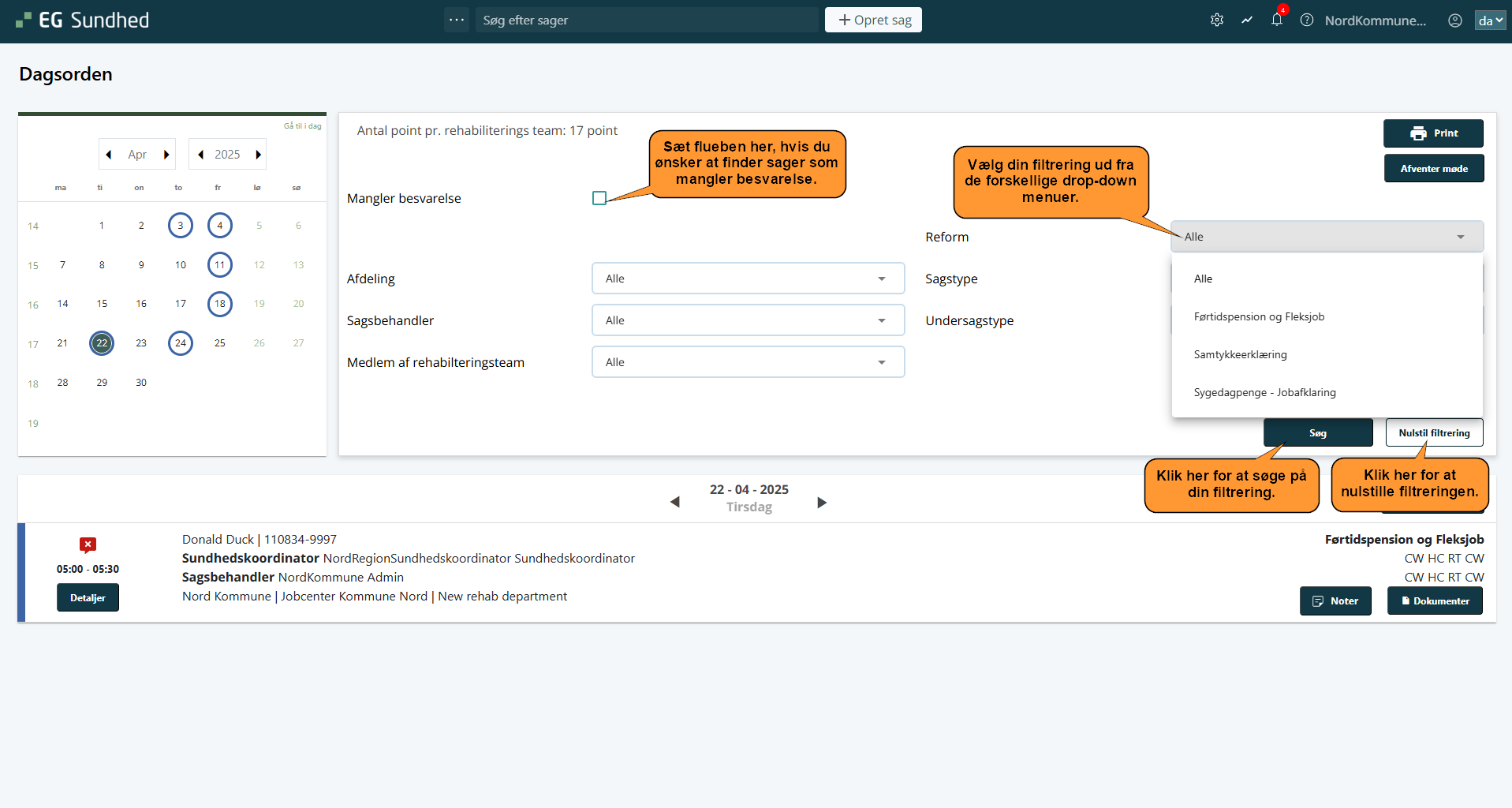
Task: Go to next day arrow
Action: tap(822, 503)
